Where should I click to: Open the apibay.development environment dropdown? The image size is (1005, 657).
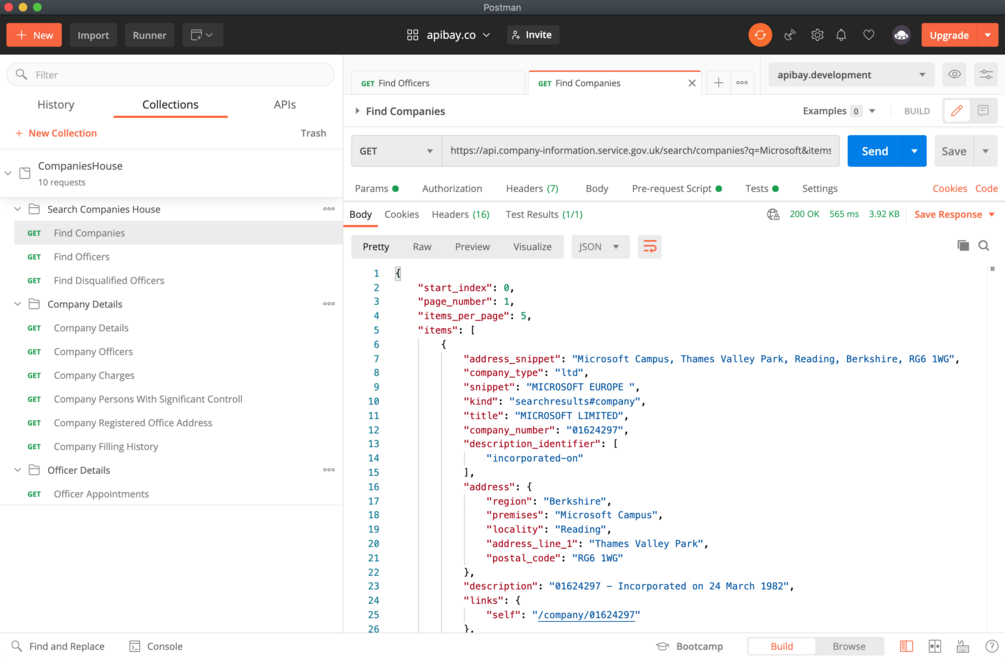tap(851, 75)
